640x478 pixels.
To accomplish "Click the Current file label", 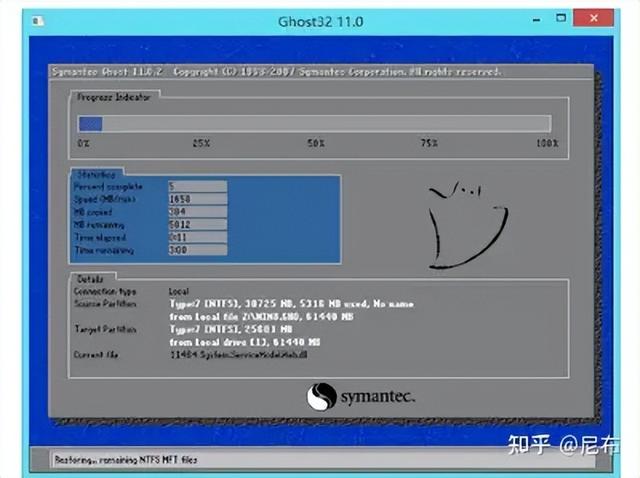I will [x=96, y=355].
